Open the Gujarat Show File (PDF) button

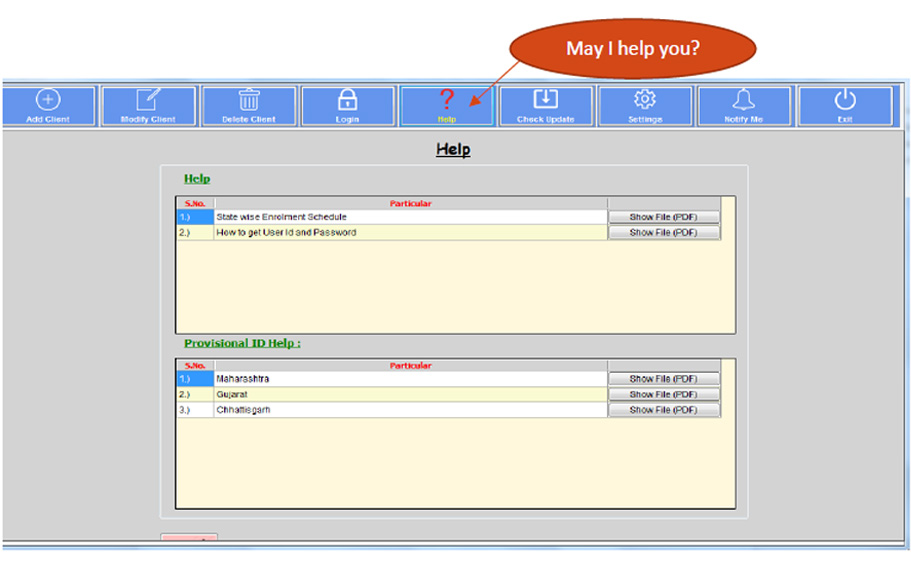[x=663, y=395]
